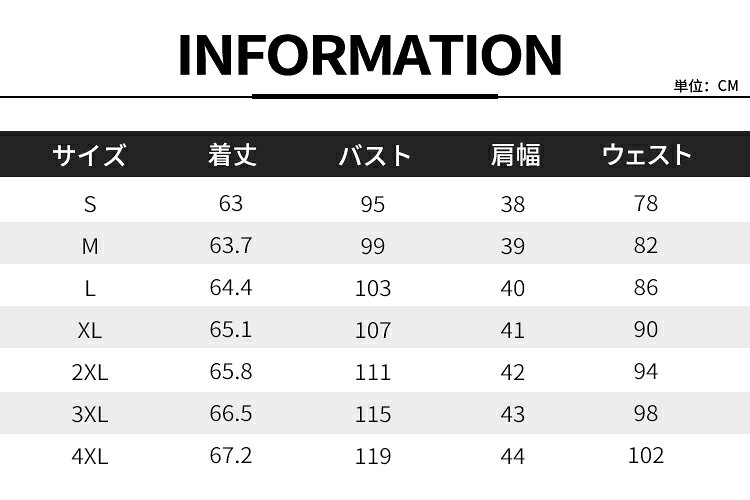Click the 95 bust value
This screenshot has width=750, height=500.
coord(373,204)
